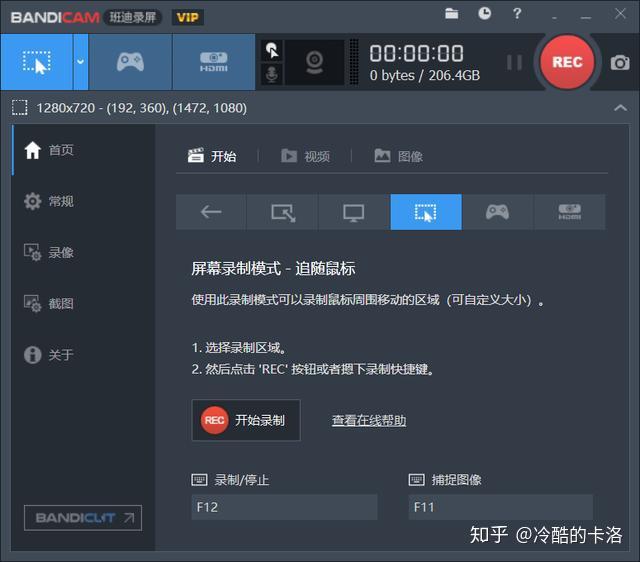Collapse the panel with the up chevron
The height and width of the screenshot is (562, 640).
pyautogui.click(x=620, y=108)
